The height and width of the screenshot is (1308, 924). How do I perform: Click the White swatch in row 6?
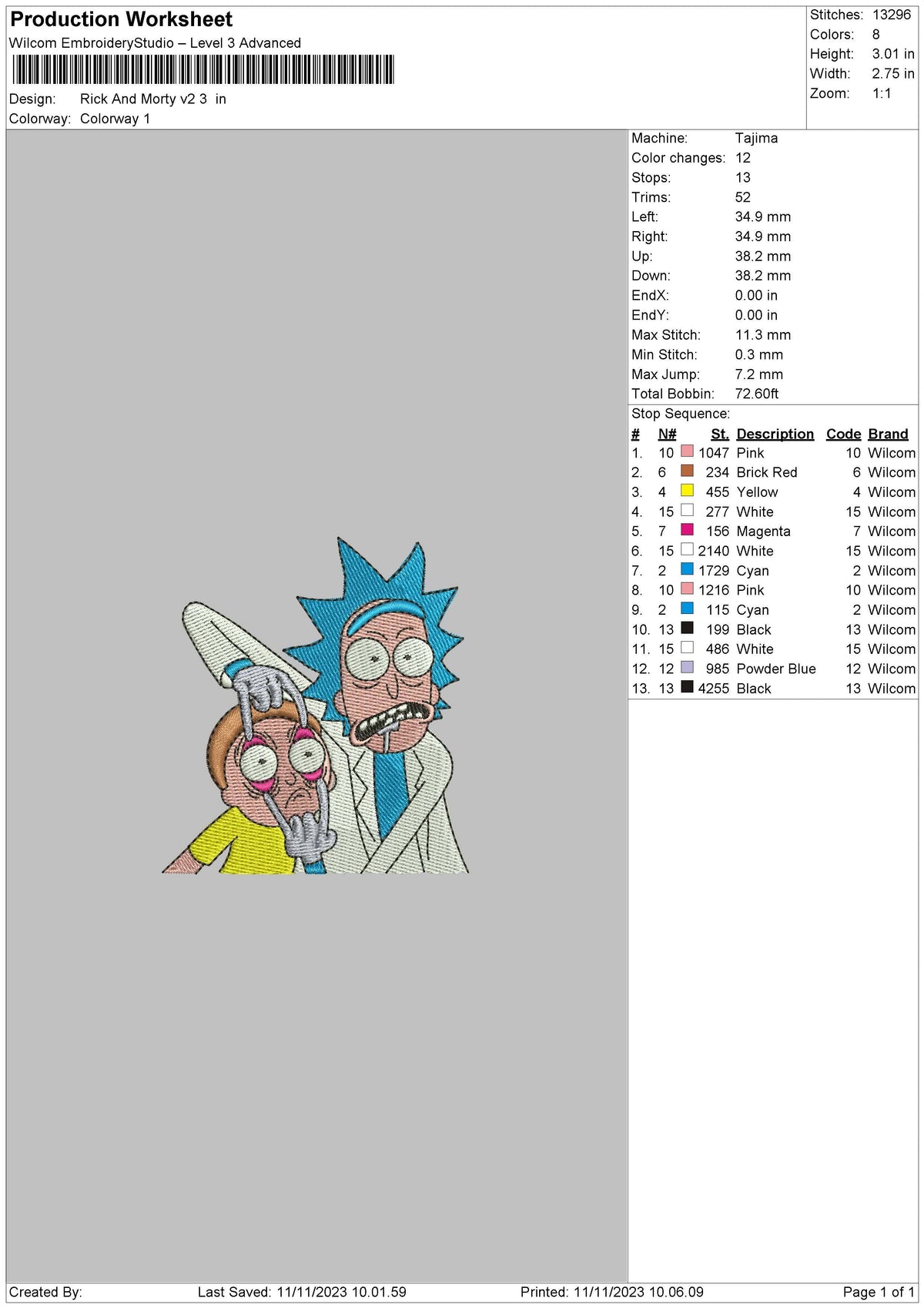coord(687,549)
